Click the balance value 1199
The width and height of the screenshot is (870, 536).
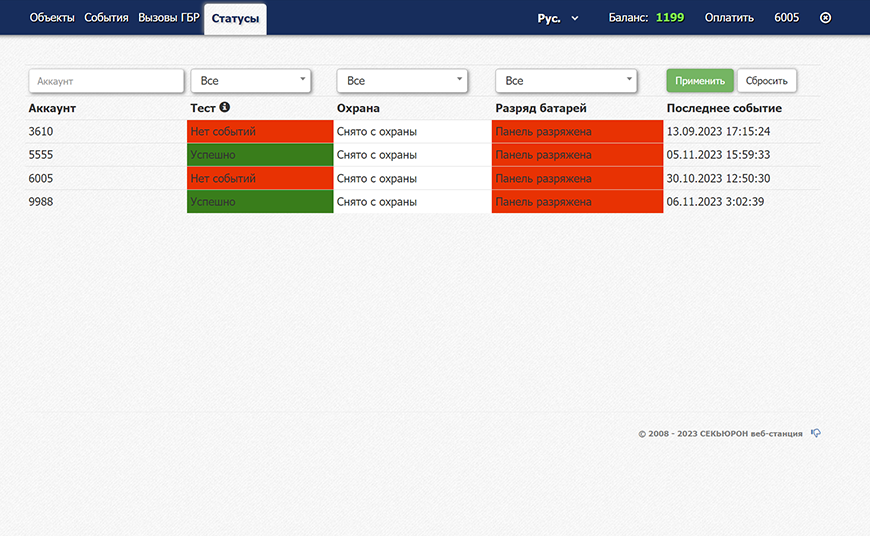[x=670, y=18]
